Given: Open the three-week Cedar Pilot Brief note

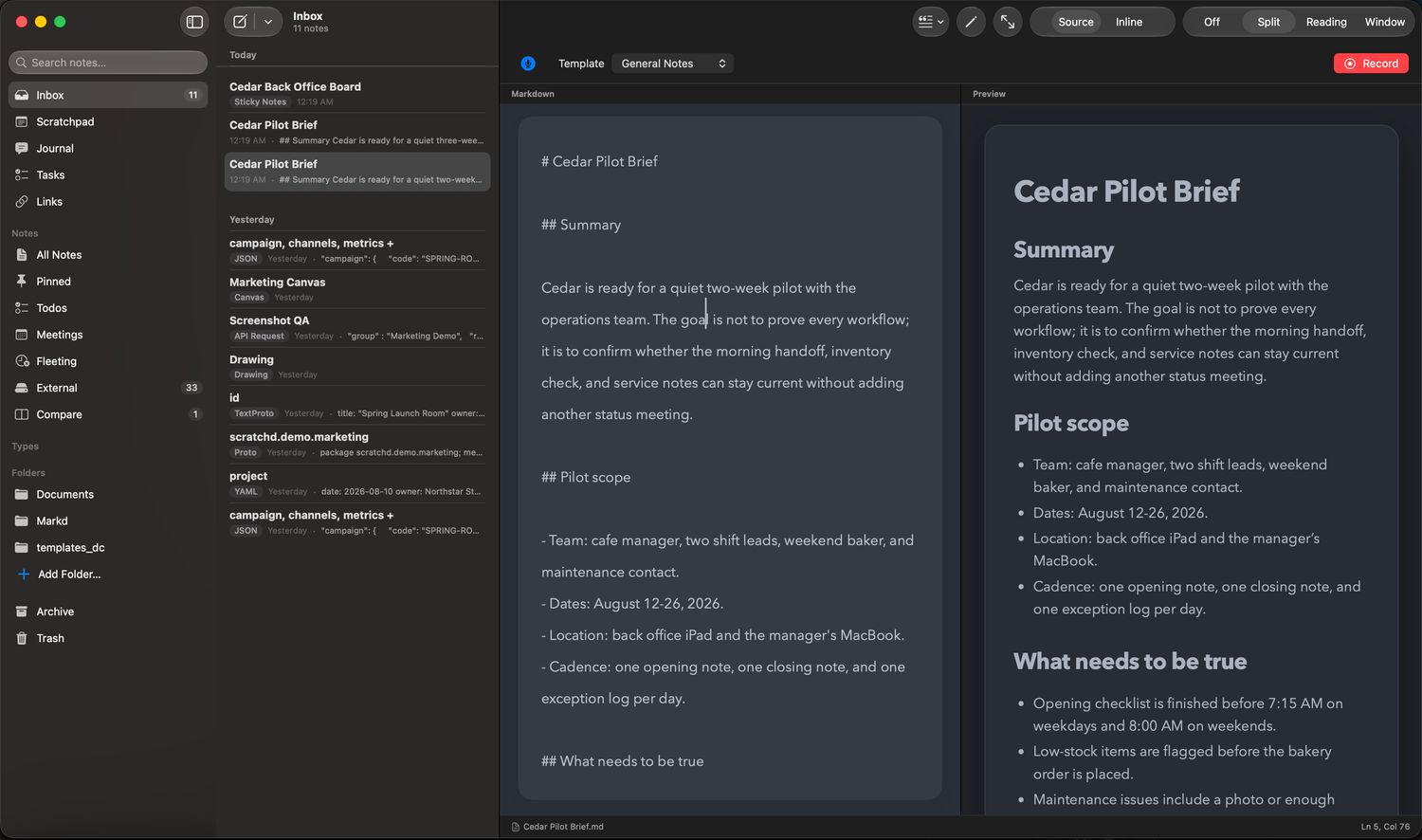Looking at the screenshot, I should (x=357, y=133).
